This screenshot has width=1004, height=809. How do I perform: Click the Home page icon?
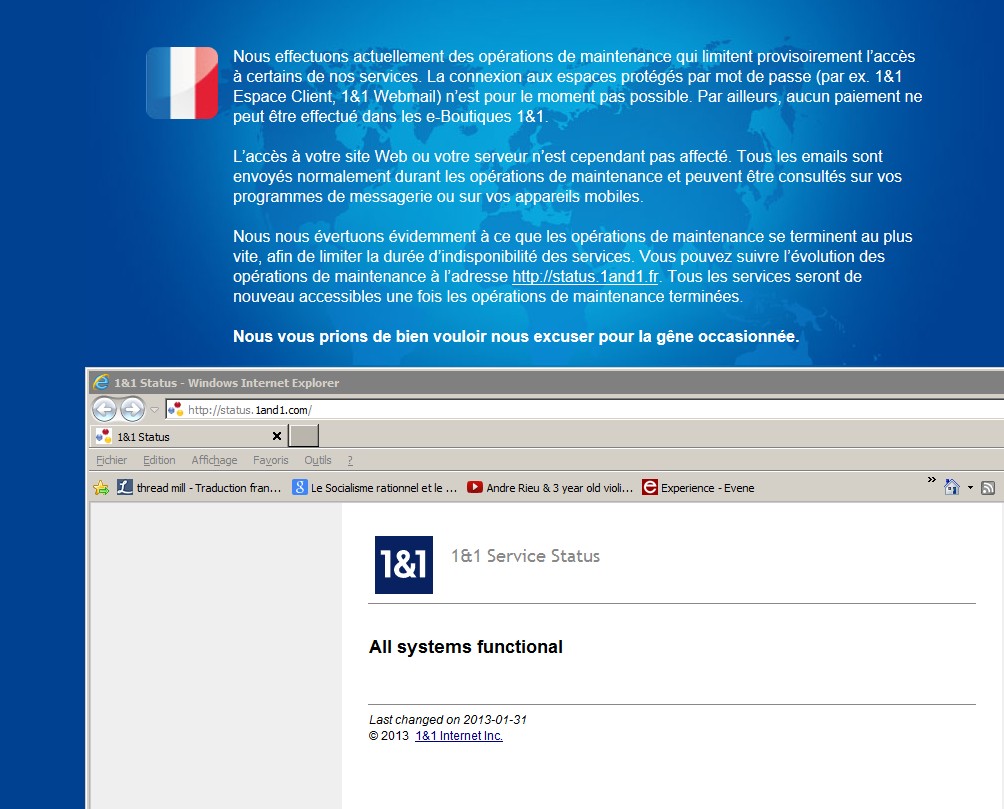point(951,487)
